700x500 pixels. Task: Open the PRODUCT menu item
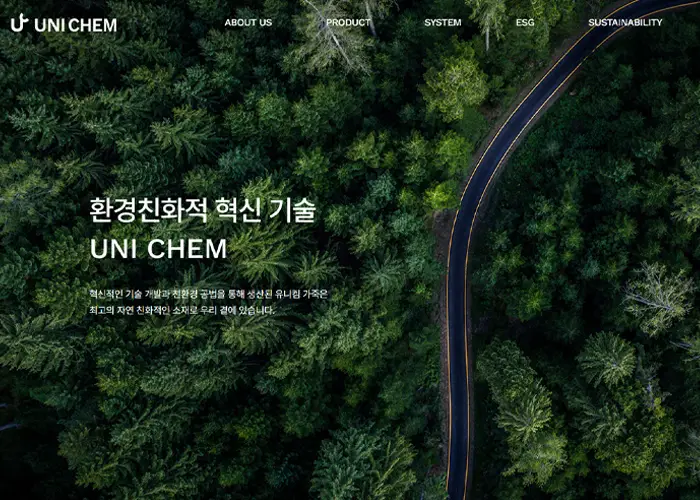pos(348,22)
